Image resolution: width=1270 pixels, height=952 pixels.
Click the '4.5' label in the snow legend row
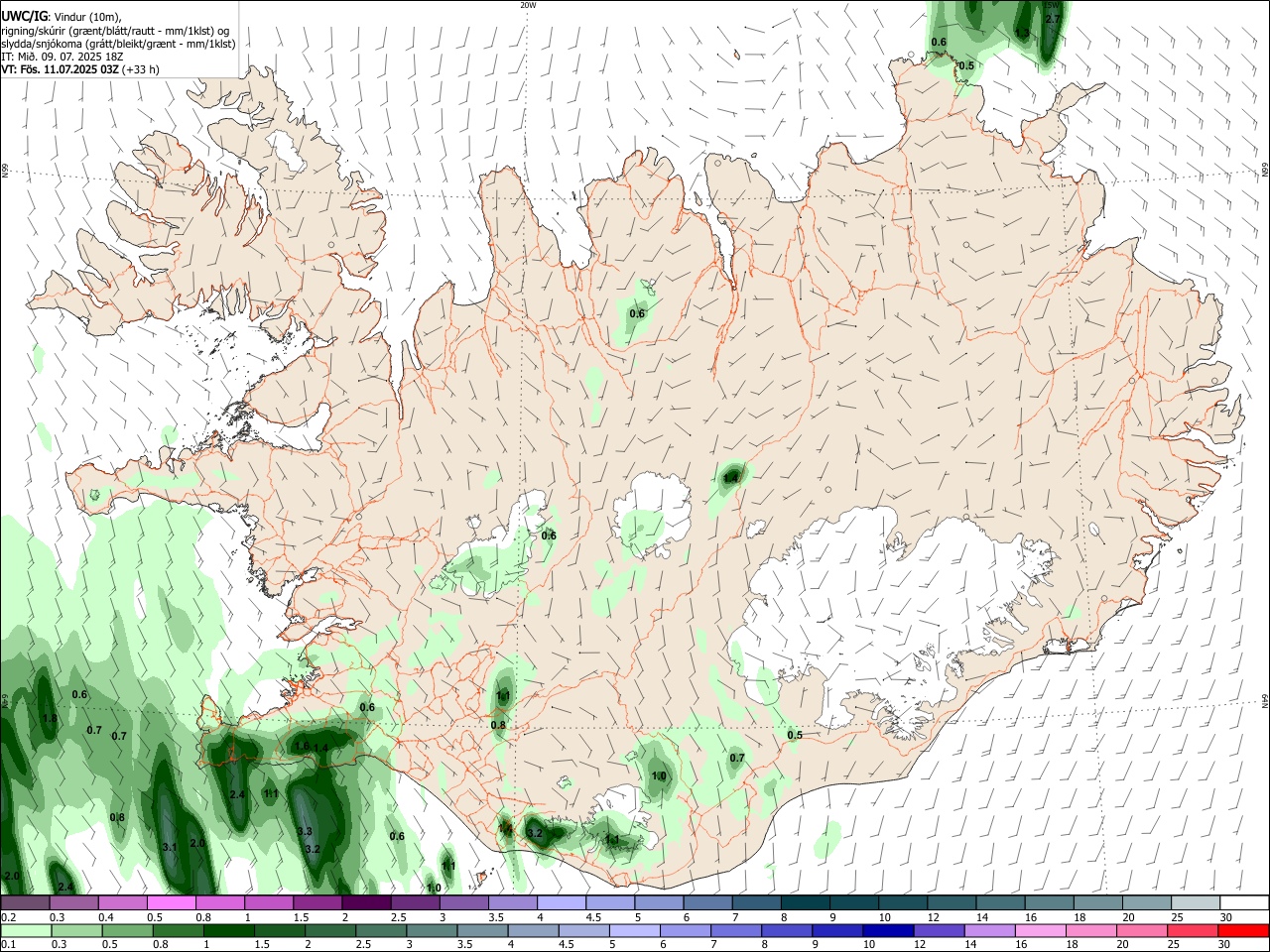(x=593, y=917)
